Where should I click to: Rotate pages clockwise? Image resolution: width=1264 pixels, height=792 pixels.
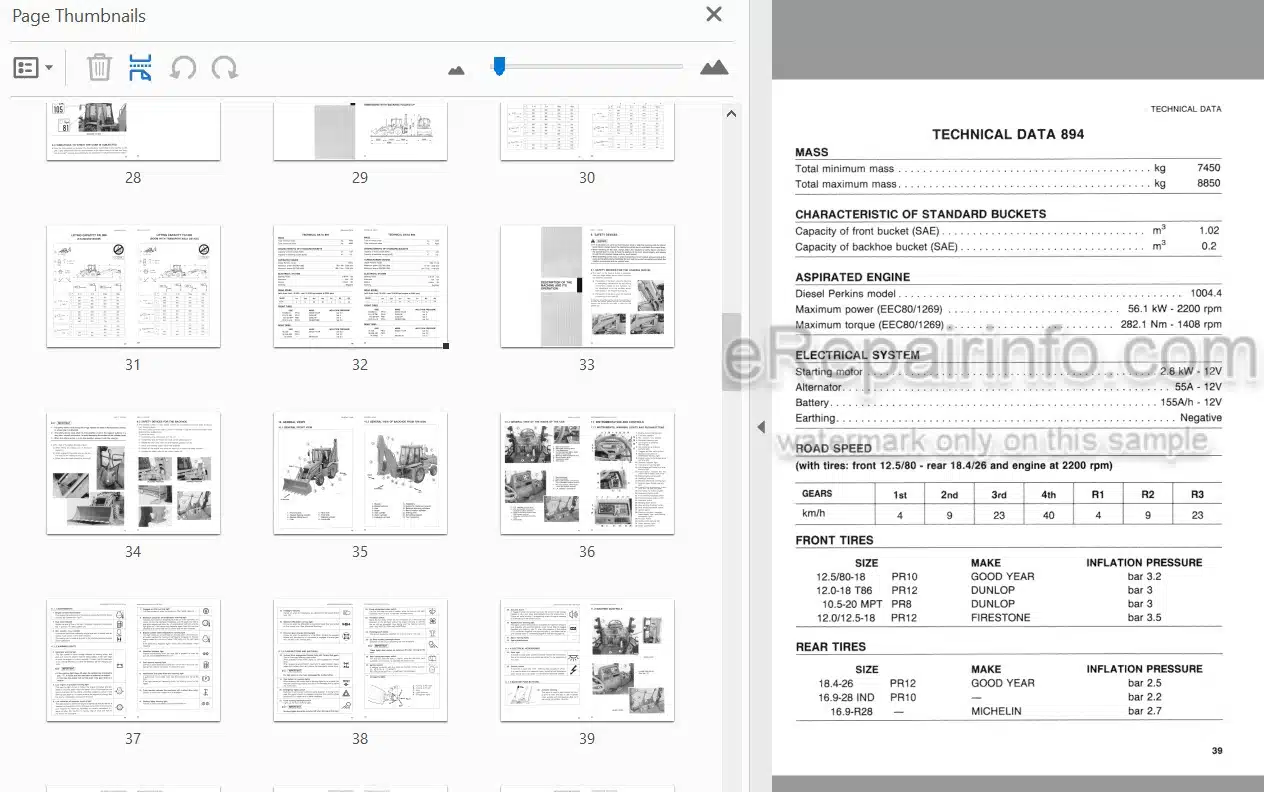225,68
